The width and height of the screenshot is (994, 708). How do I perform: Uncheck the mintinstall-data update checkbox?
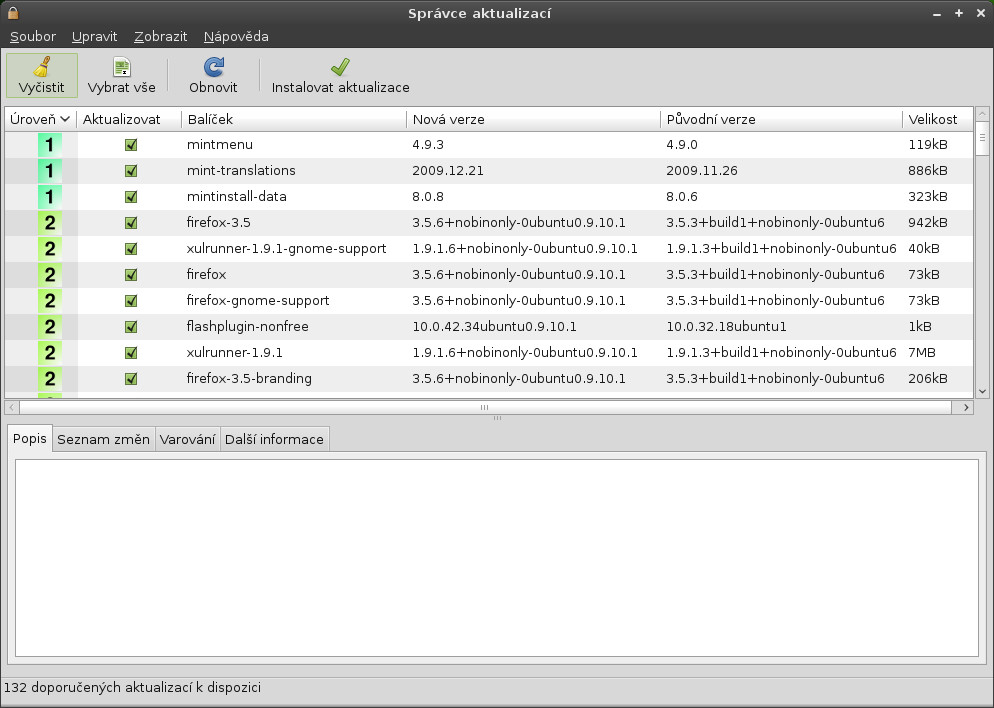pyautogui.click(x=131, y=197)
